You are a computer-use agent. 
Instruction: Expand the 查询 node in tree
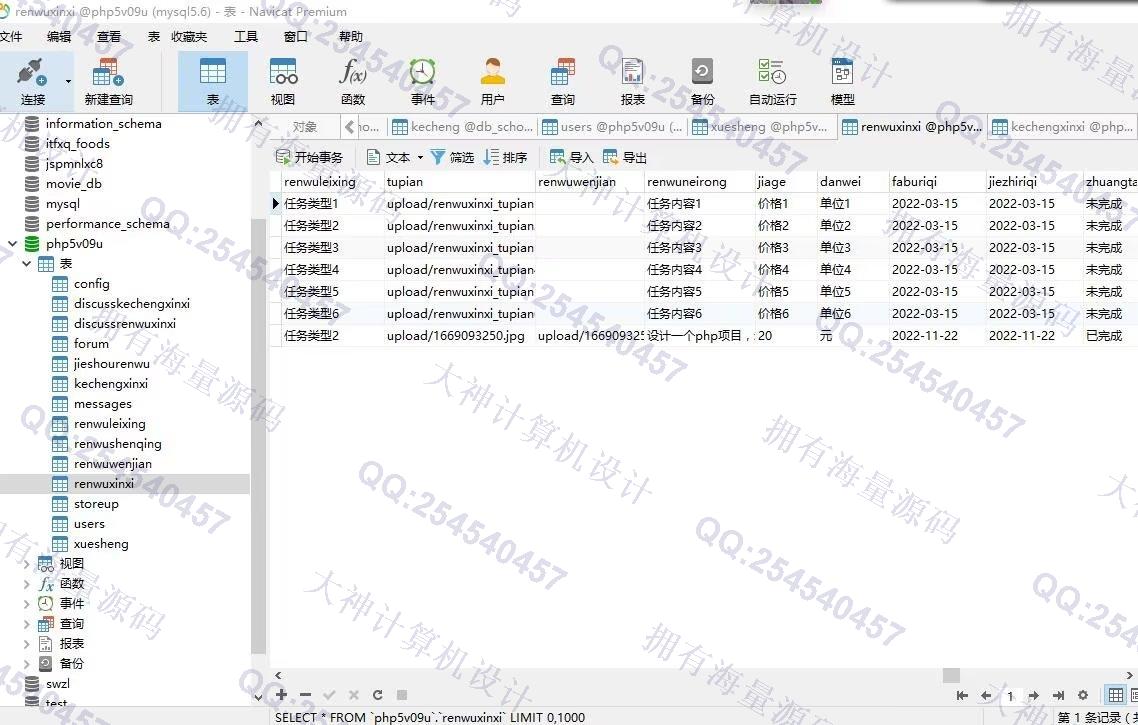[x=27, y=624]
